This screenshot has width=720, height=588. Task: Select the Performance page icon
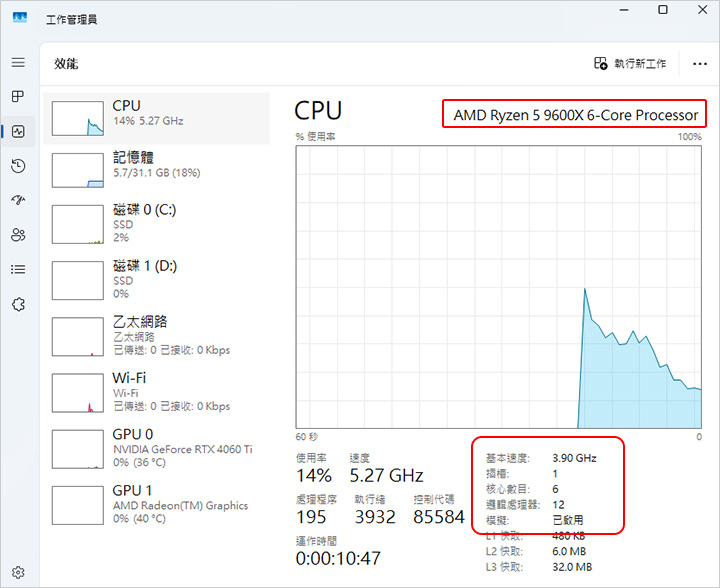[18, 132]
